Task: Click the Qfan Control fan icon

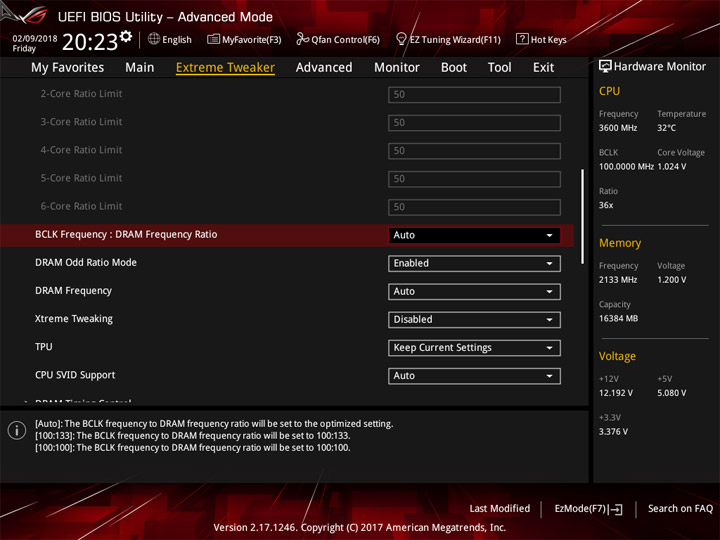Action: 302,39
